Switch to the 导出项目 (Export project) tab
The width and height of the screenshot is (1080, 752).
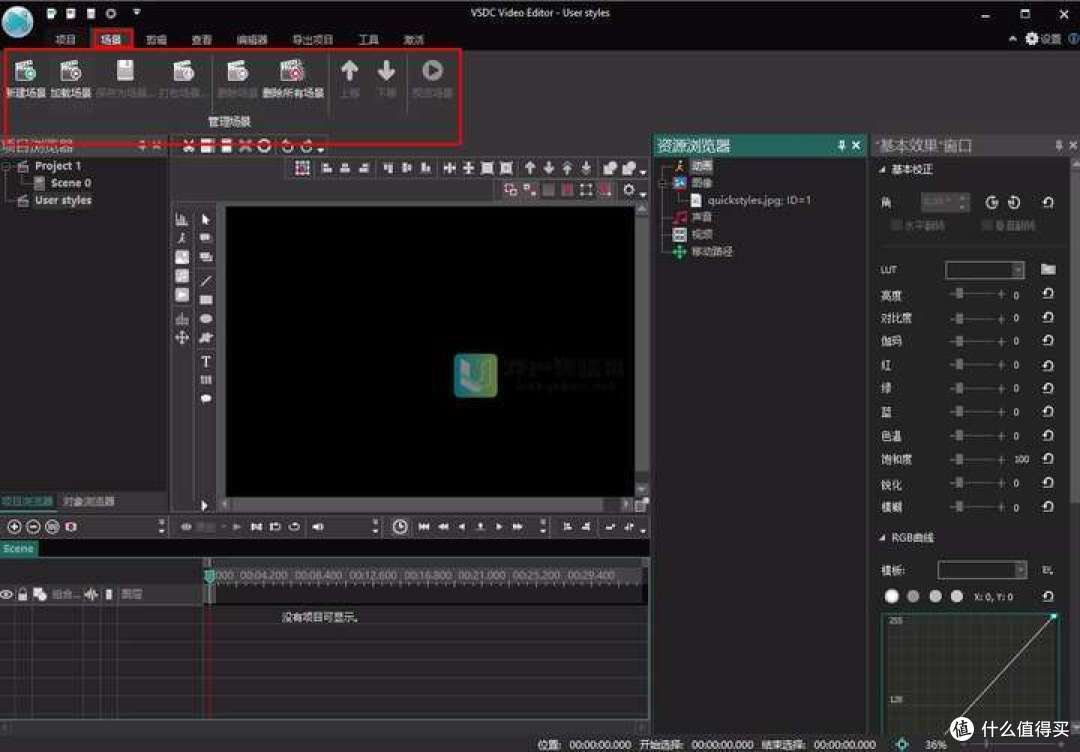click(312, 40)
